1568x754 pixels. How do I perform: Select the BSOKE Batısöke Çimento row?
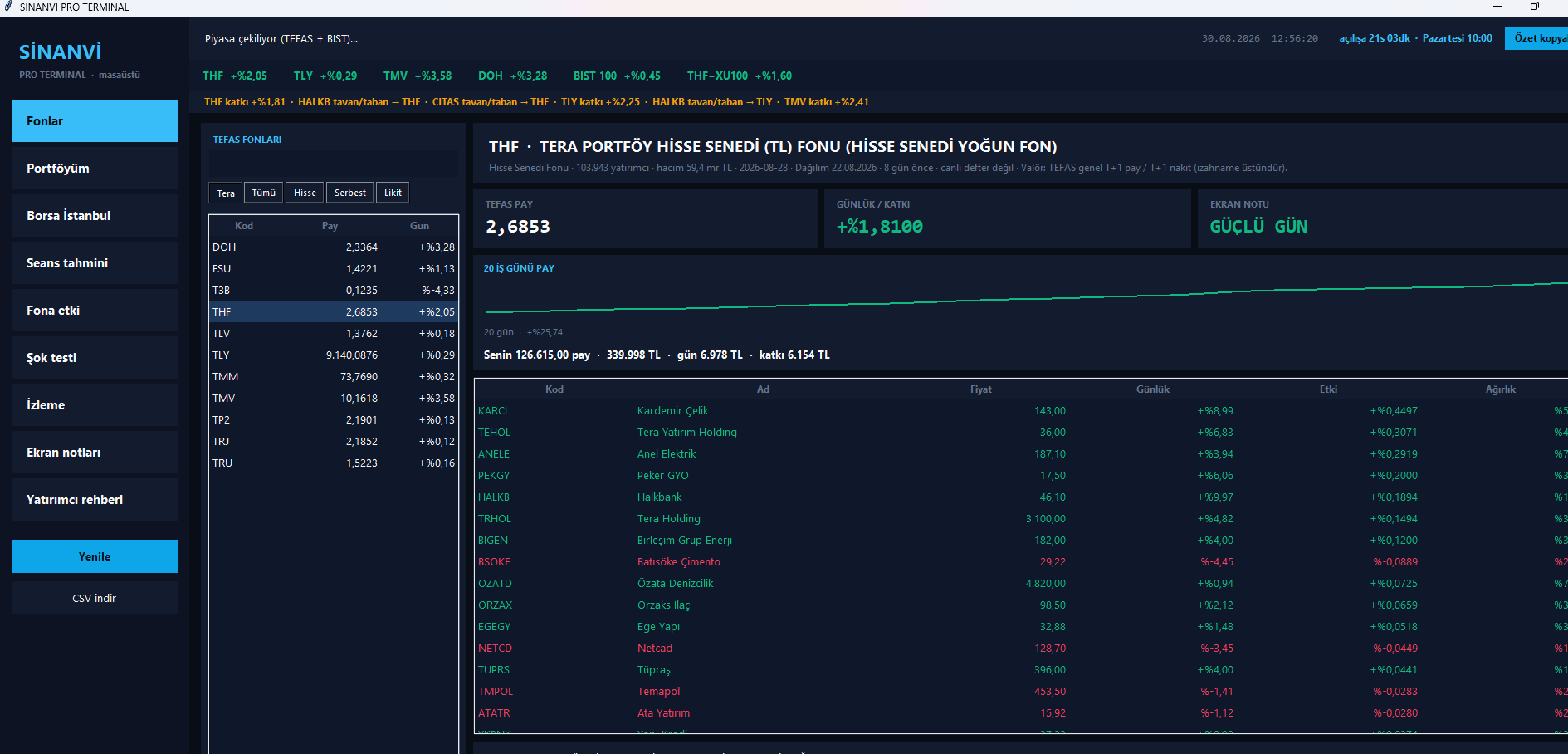[1022, 562]
